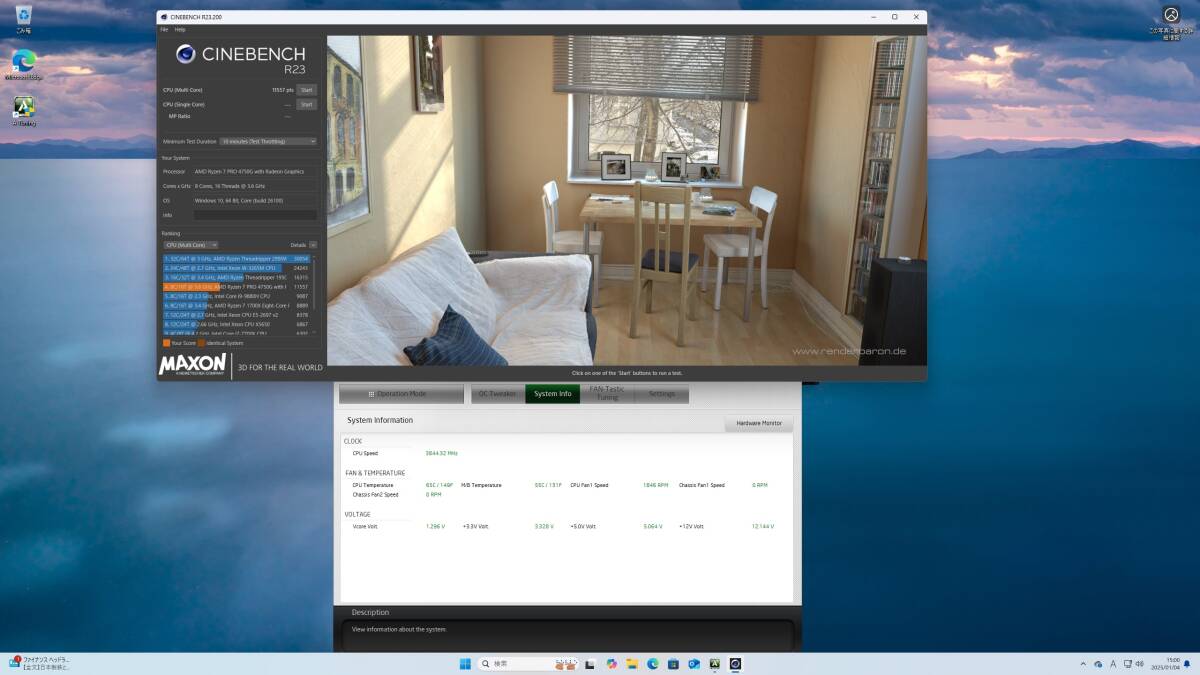1200x675 pixels.
Task: Click the +12V Volt 12.144 V value
Action: pos(763,526)
